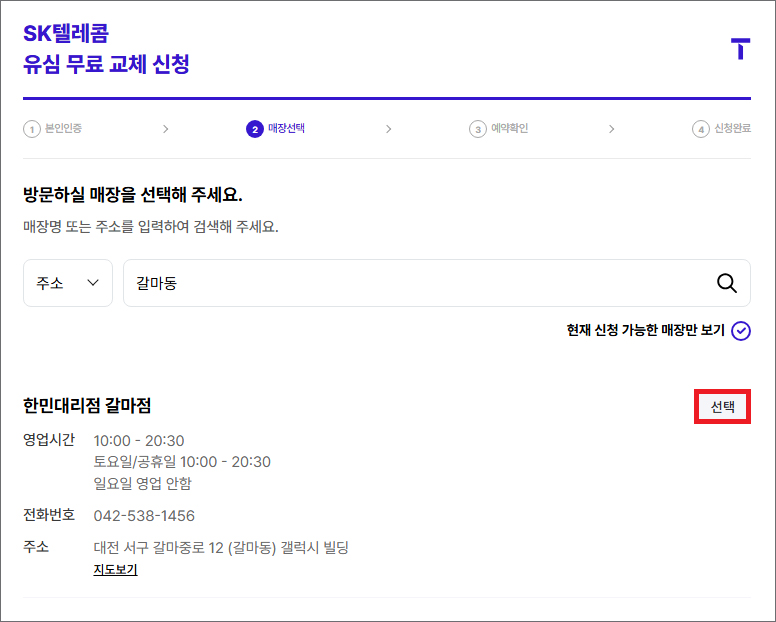Click 일요일 영업 안함 text
This screenshot has width=776, height=622.
(x=143, y=483)
